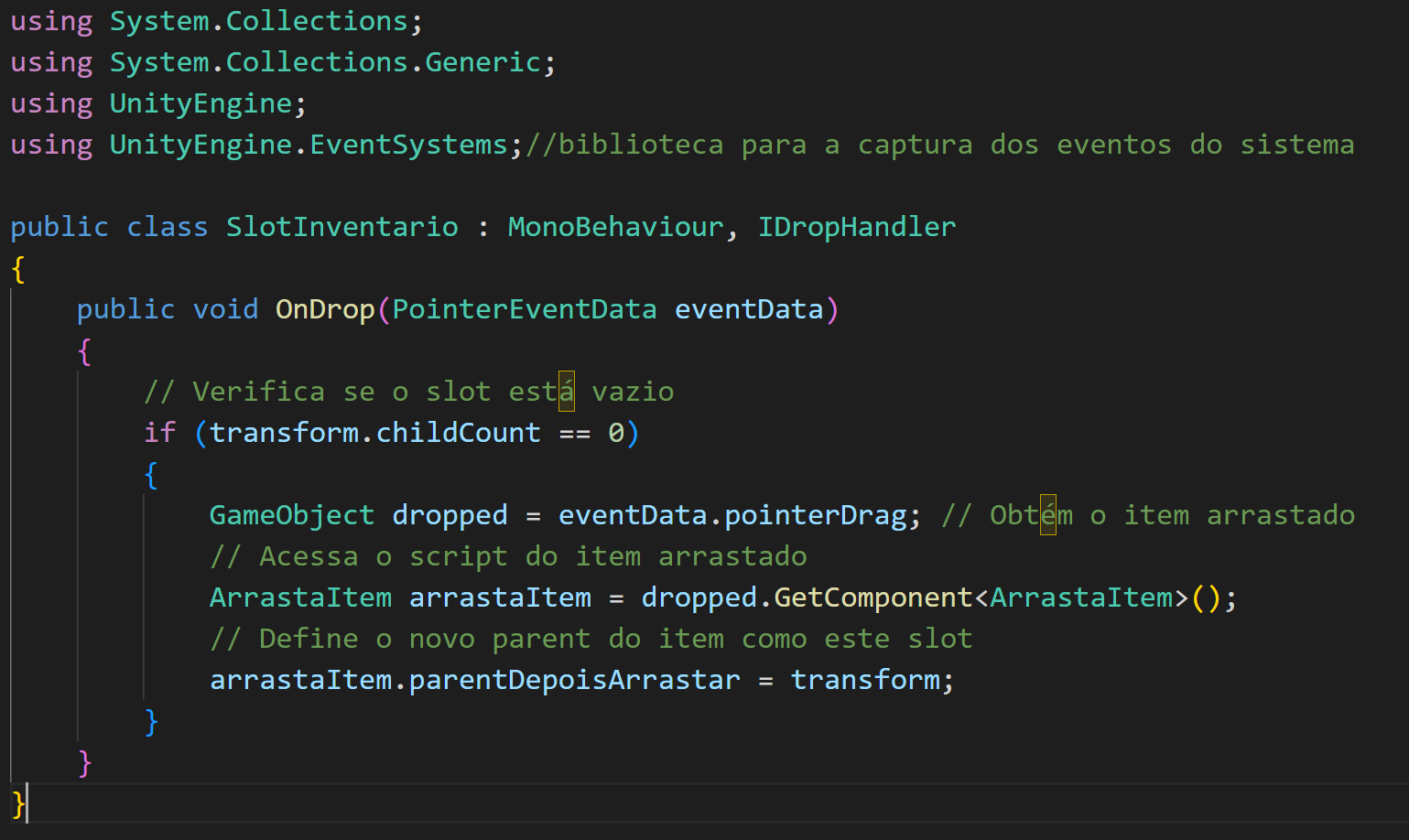Click the 'if' keyword
This screenshot has height=840, width=1409.
click(x=159, y=433)
